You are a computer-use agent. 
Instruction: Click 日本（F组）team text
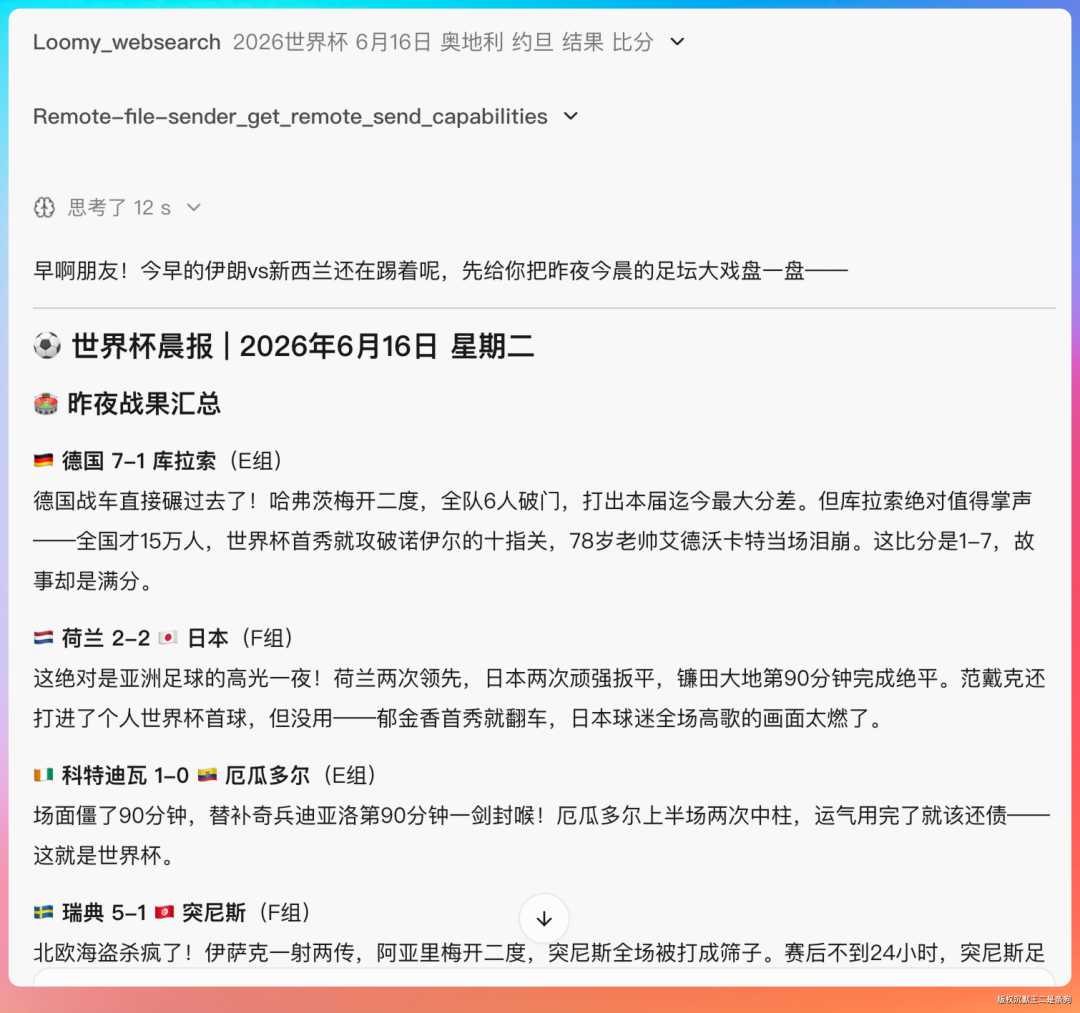pyautogui.click(x=241, y=638)
